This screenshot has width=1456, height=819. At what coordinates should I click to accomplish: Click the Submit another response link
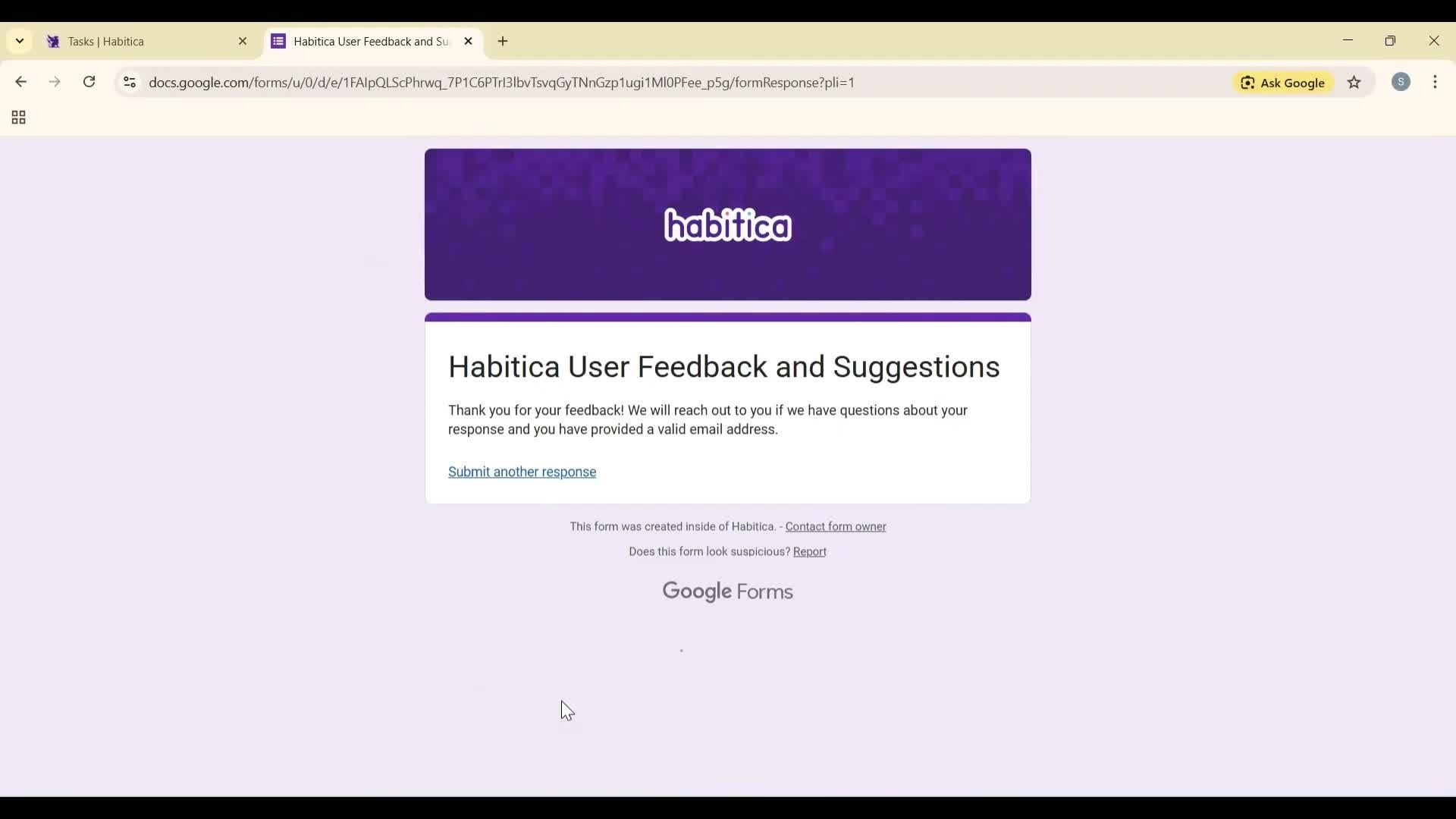tap(522, 472)
